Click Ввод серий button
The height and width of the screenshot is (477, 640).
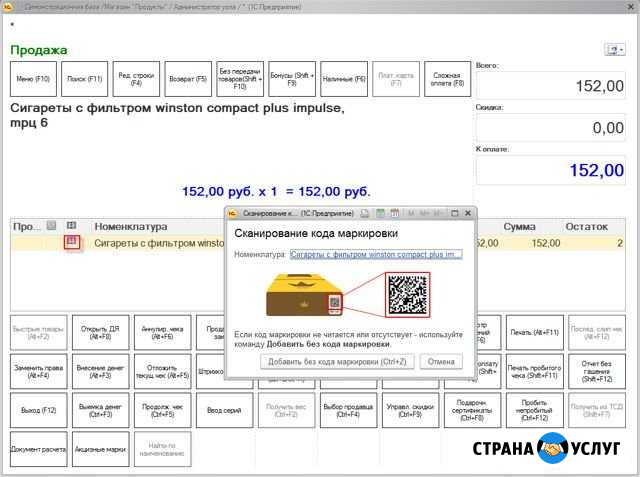pyautogui.click(x=224, y=410)
